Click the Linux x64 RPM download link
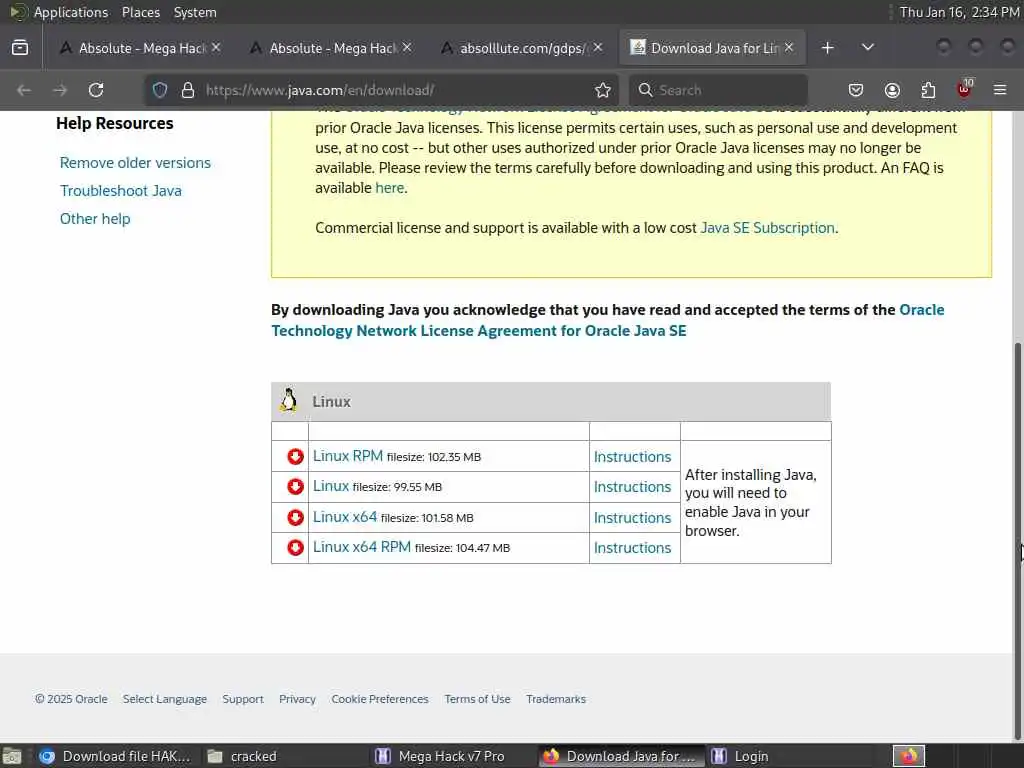Image resolution: width=1024 pixels, height=768 pixels. click(362, 547)
